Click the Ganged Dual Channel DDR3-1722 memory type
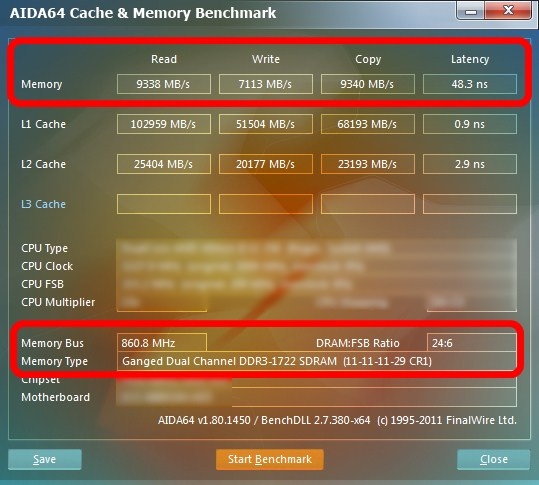Screen dimensions: 539x485 pyautogui.click(x=317, y=361)
